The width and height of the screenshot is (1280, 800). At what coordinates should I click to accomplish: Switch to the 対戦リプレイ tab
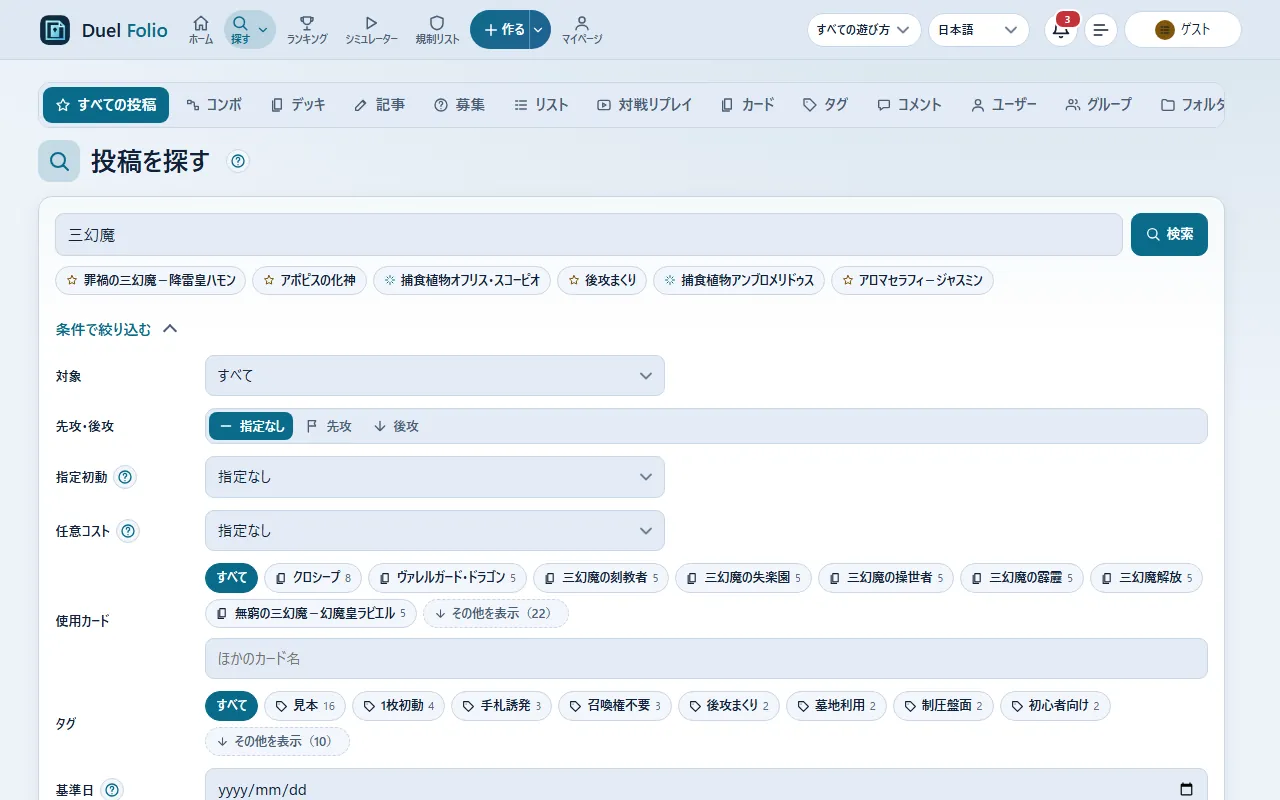coord(644,105)
